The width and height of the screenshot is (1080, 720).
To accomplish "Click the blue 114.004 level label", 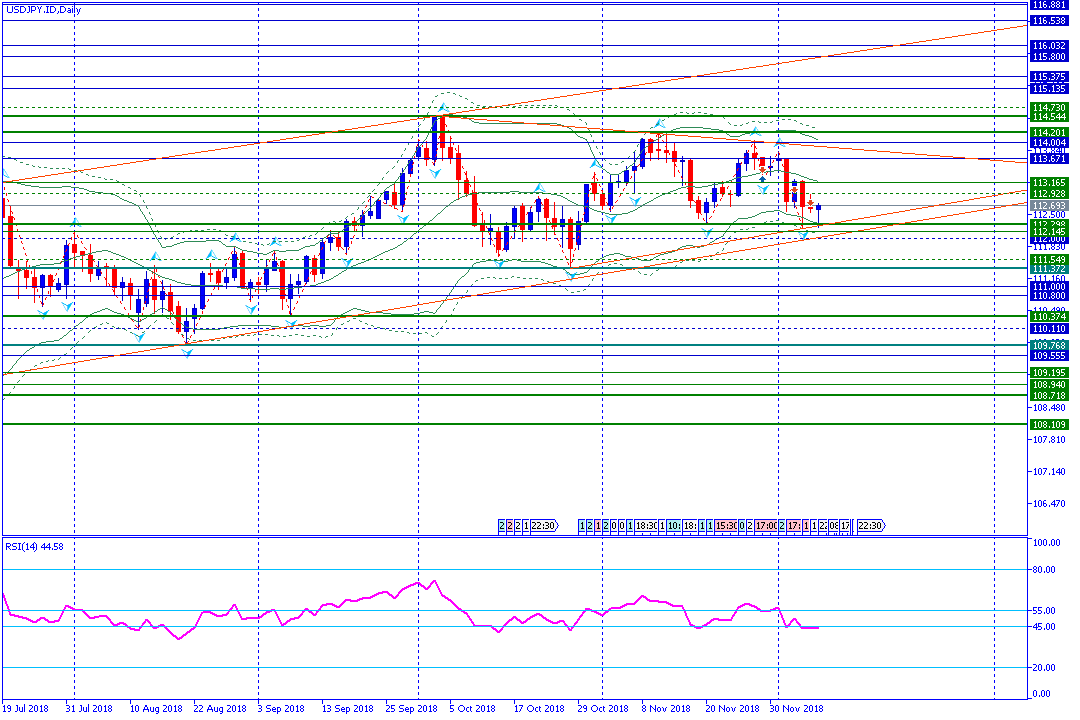I will [1048, 143].
